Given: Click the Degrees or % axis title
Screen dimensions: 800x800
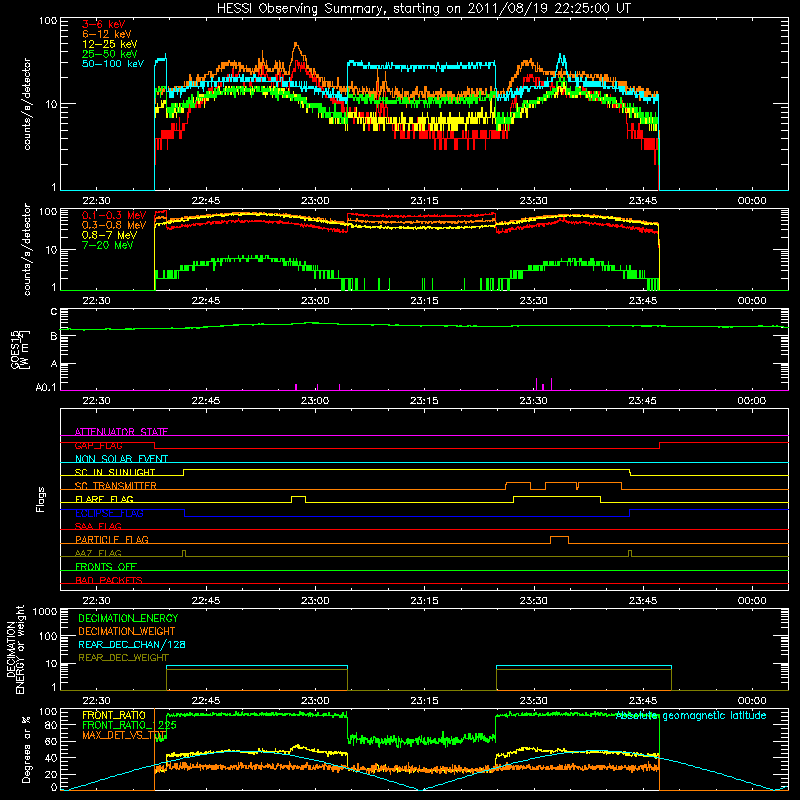Looking at the screenshot, I should click(x=26, y=749).
